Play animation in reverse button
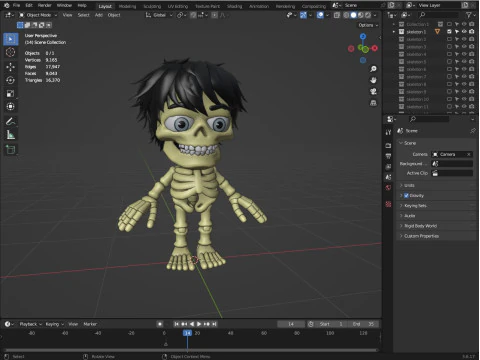The image size is (480, 360). tap(192, 324)
